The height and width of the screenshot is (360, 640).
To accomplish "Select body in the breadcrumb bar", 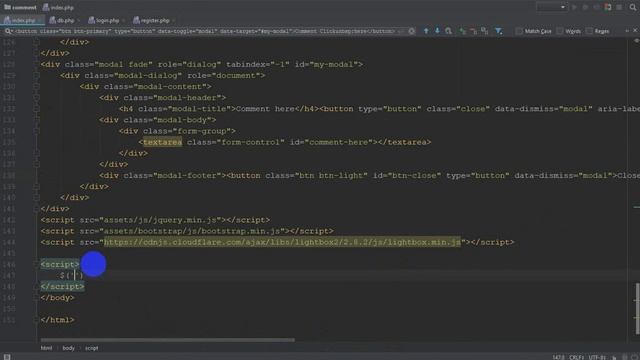I will click(x=69, y=348).
